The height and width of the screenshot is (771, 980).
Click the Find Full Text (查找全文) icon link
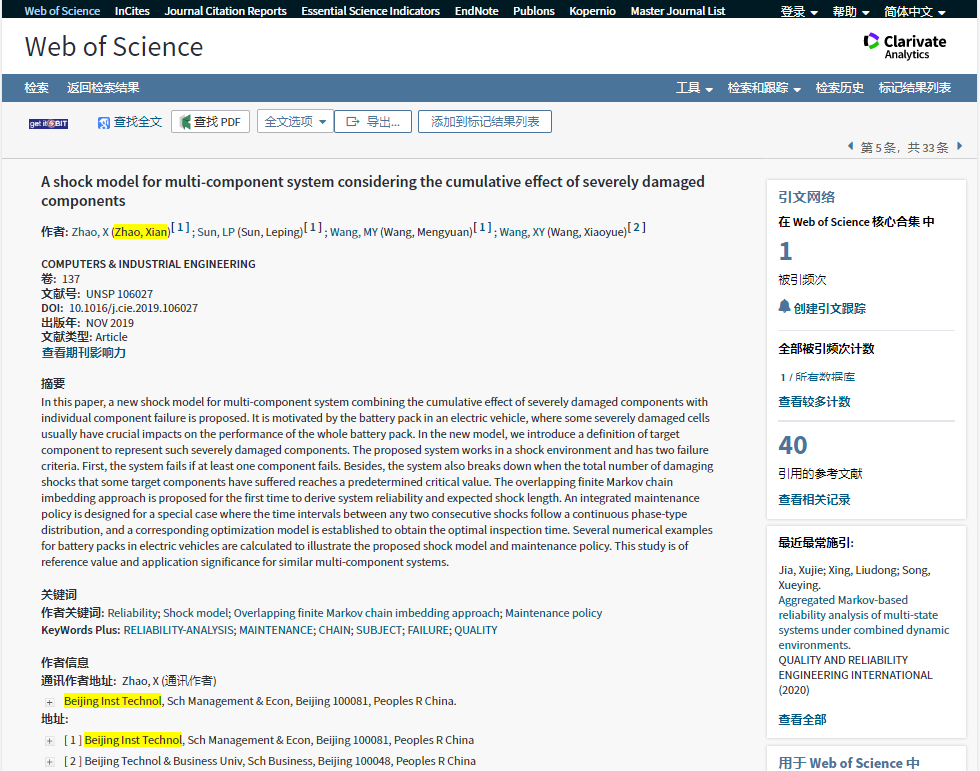point(130,122)
